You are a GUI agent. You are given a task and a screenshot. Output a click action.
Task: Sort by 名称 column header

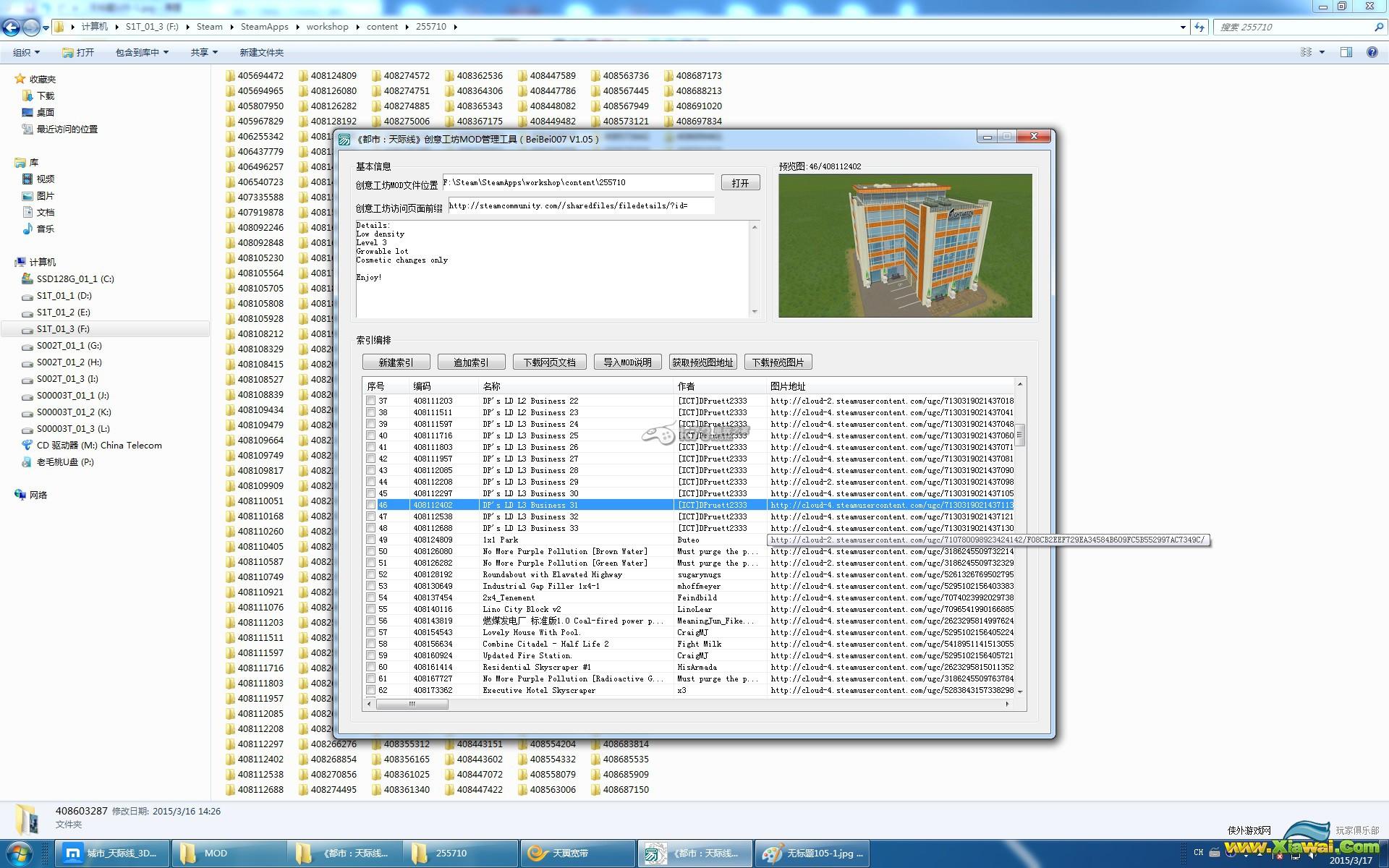576,386
